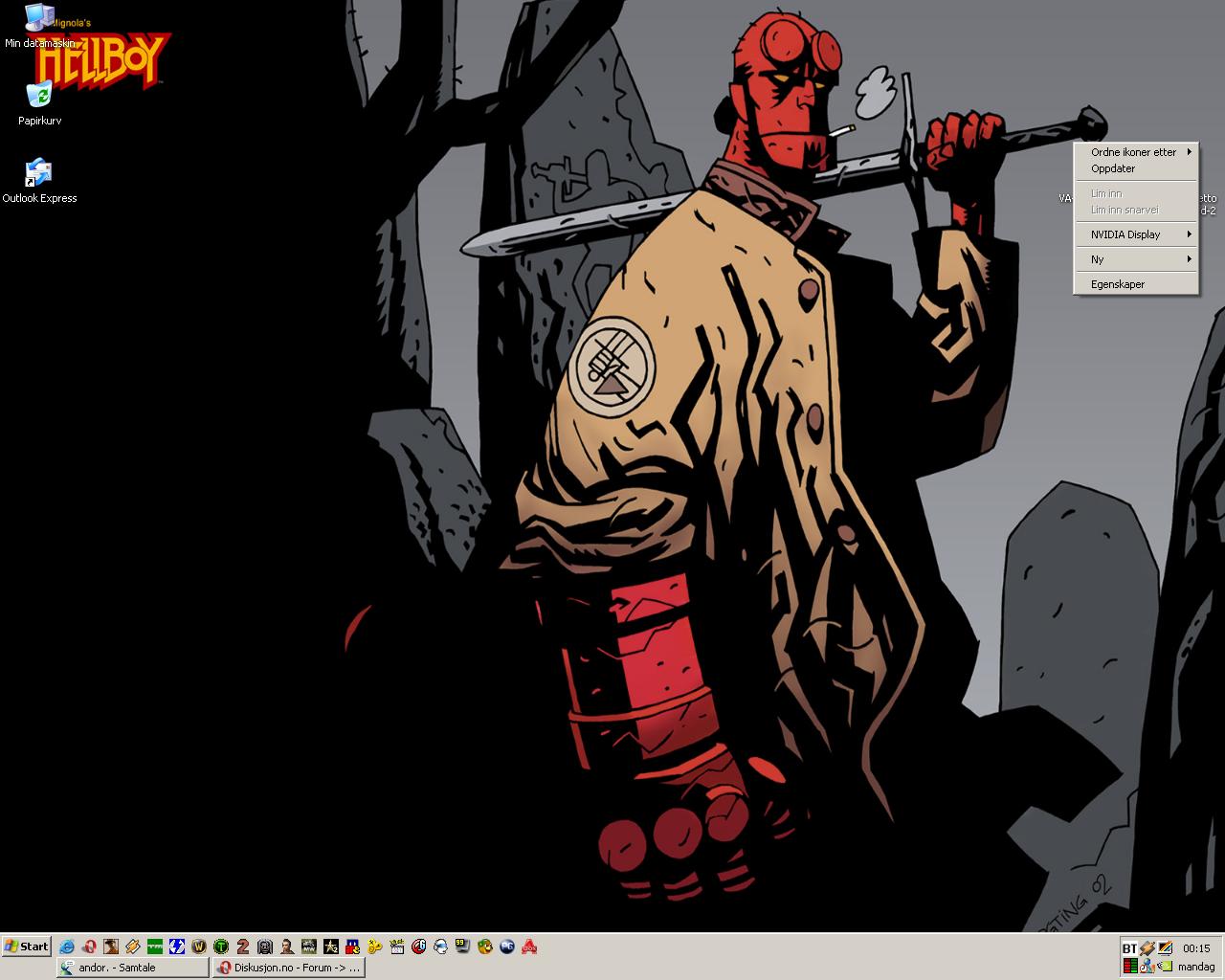1225x980 pixels.
Task: Click the grey helmet face quick launch icon
Action: click(x=265, y=947)
